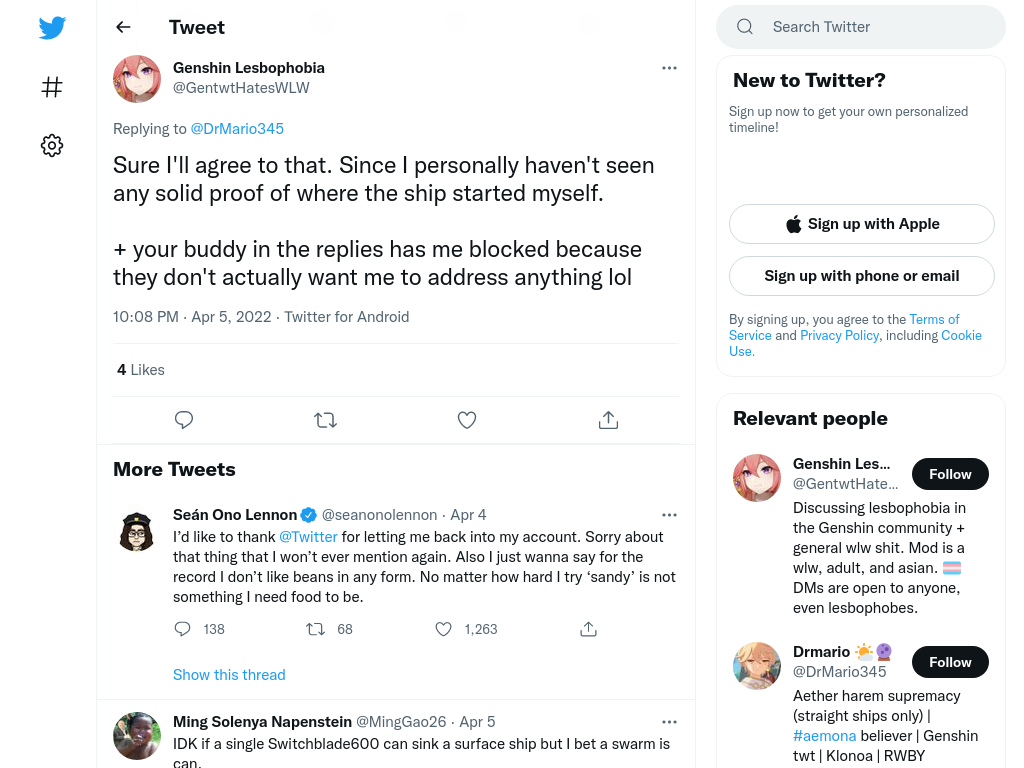
Task: Click the Search Twitter field
Action: click(861, 27)
